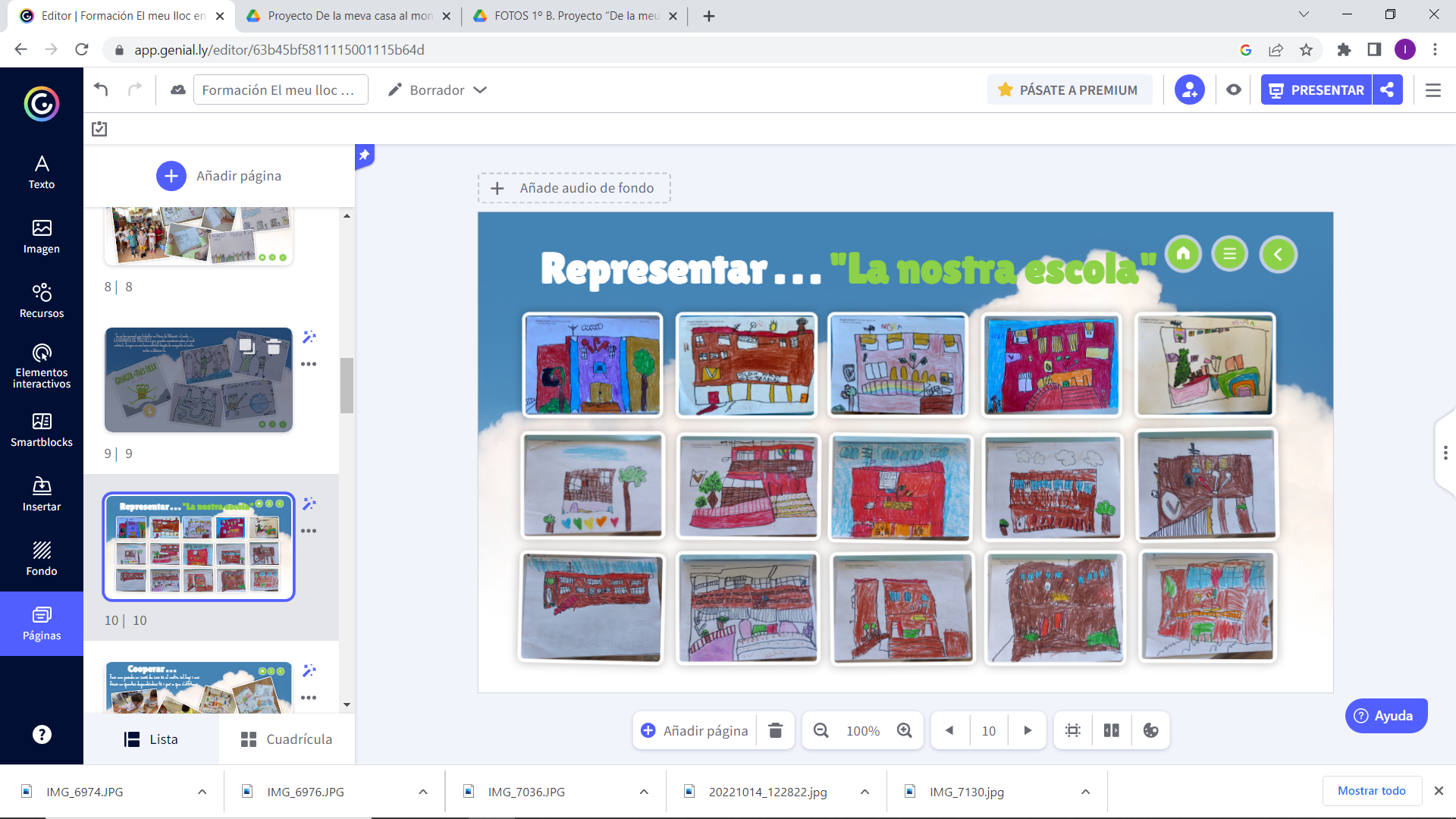Click Añade audio de fondo
The height and width of the screenshot is (819, 1456).
[x=574, y=188]
